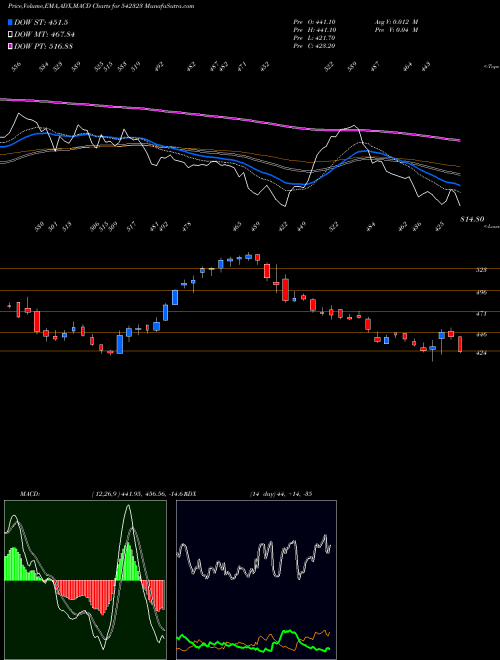Click the ADX '(14 day) 44, +14, -35' values
500x660 pixels.
tap(280, 494)
